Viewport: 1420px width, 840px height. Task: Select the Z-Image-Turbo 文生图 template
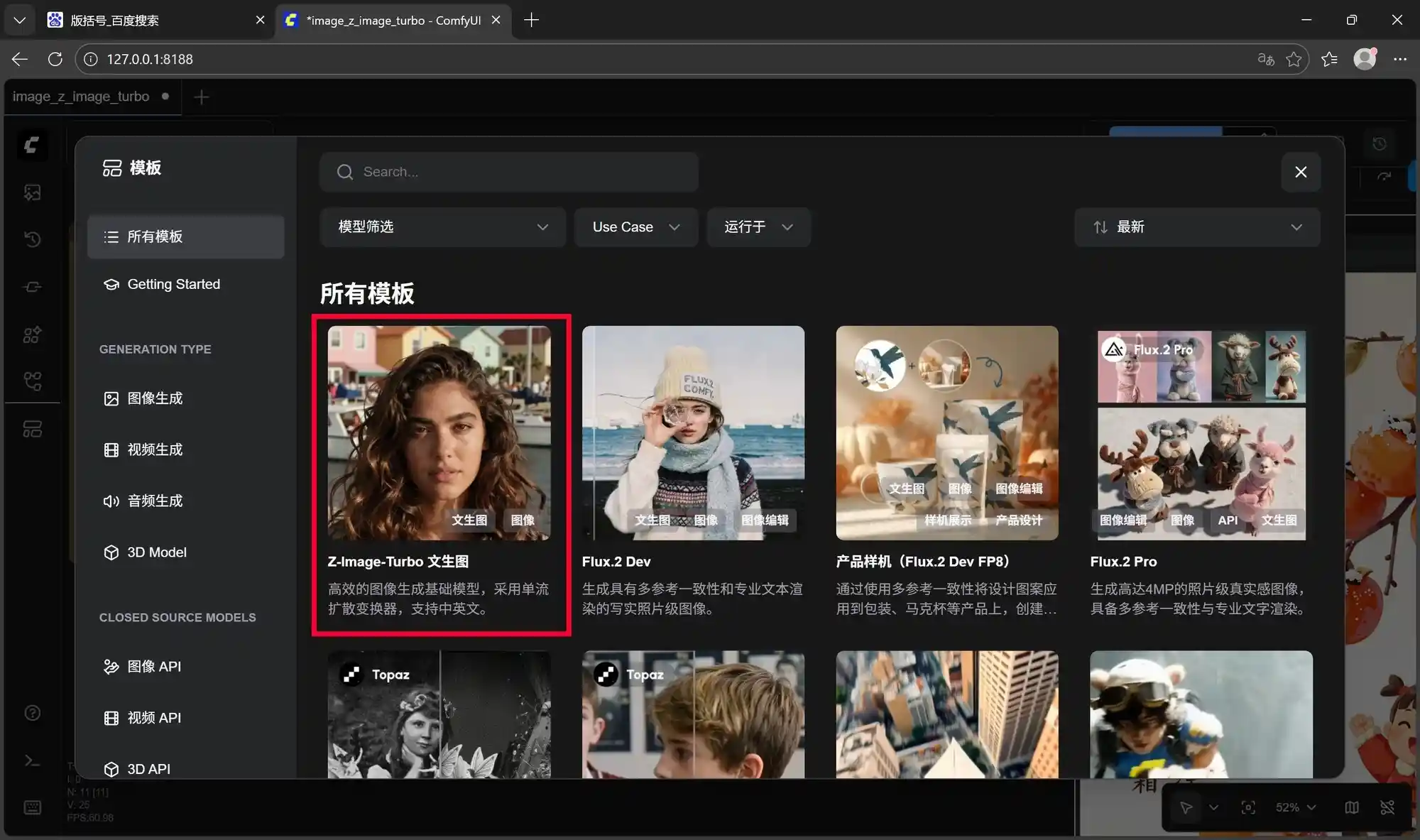[439, 433]
